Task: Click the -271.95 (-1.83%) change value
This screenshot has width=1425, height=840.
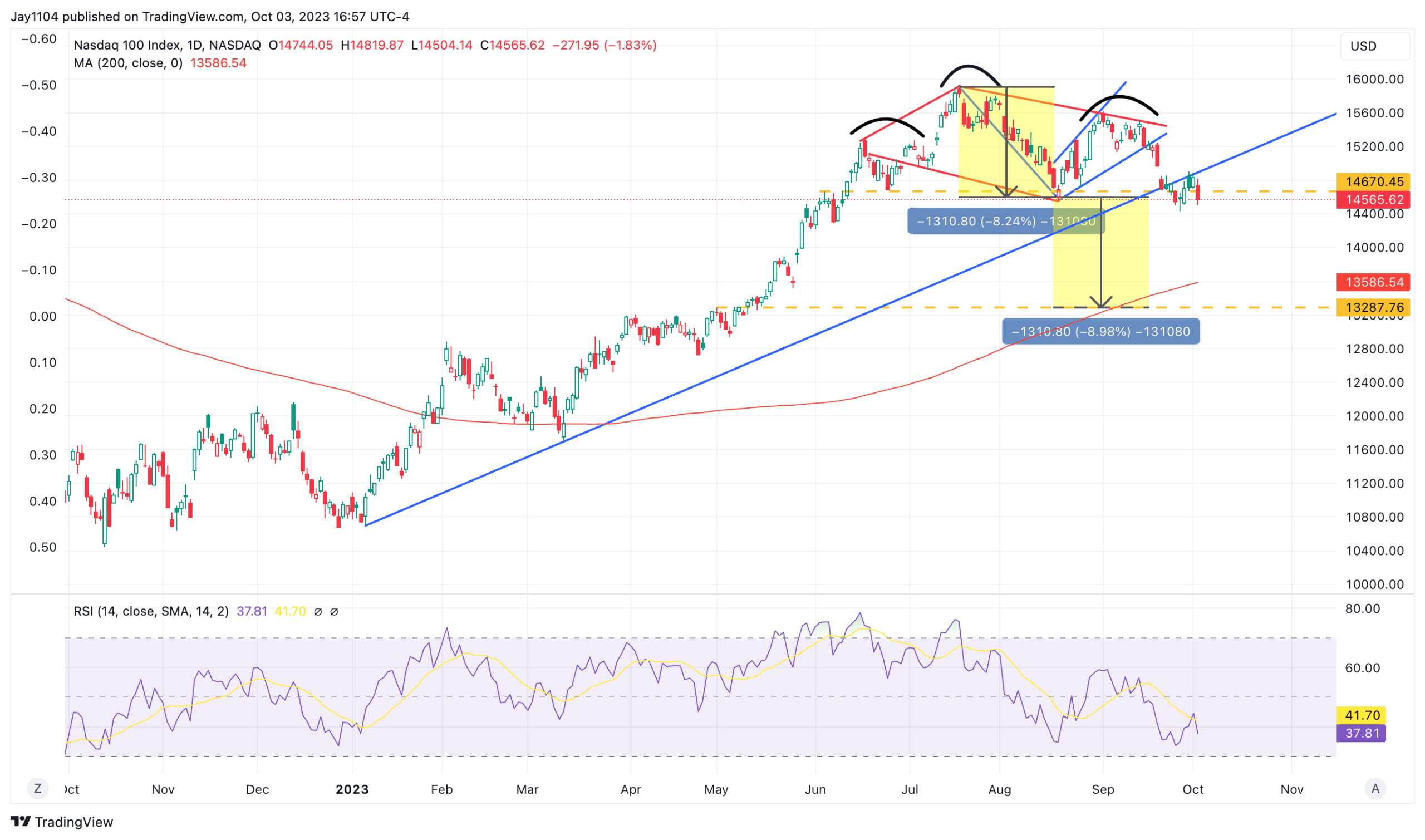Action: (605, 45)
